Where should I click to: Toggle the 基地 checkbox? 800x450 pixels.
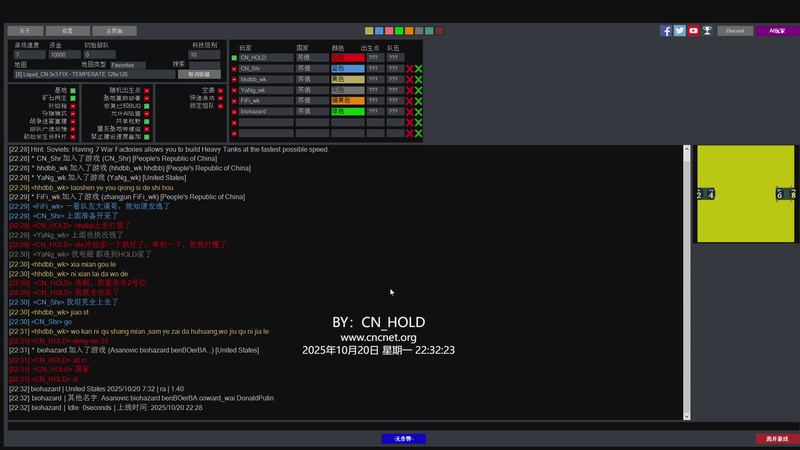(73, 90)
